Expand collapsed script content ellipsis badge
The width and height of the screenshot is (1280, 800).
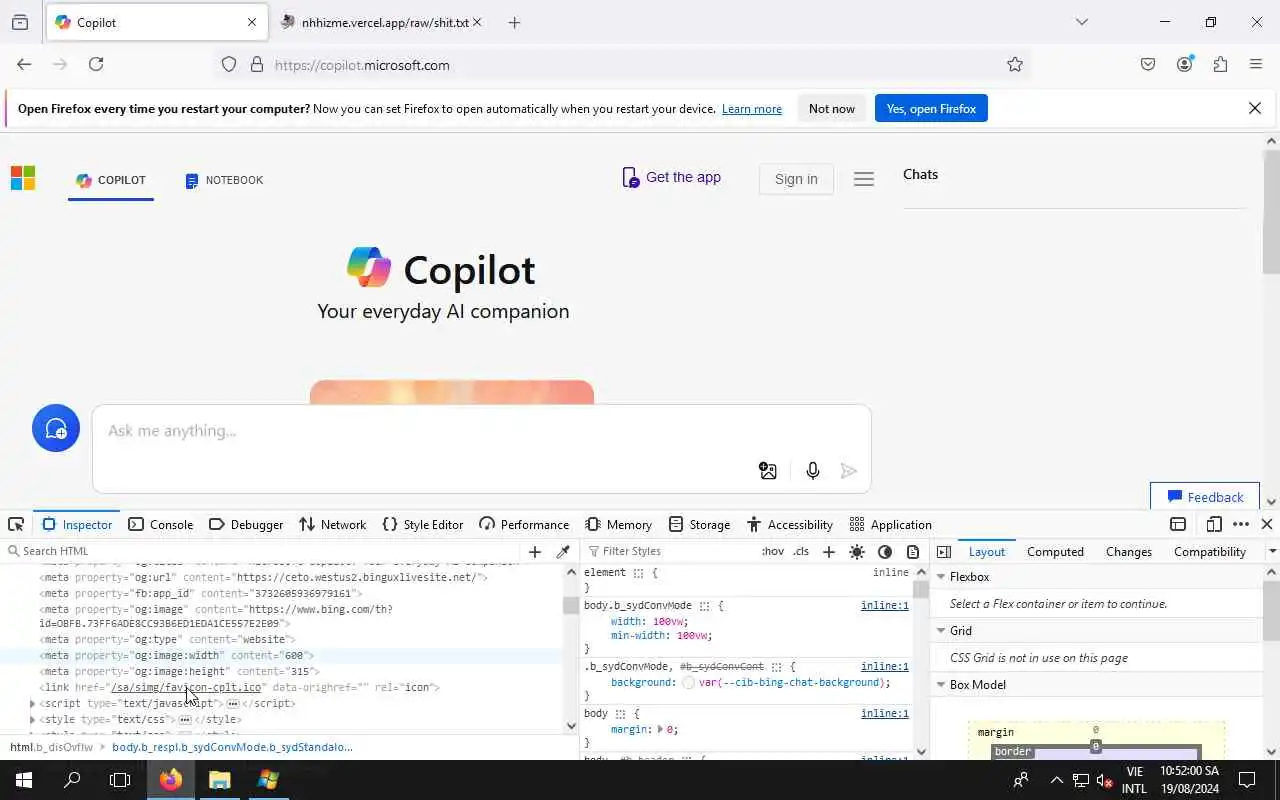tap(233, 704)
